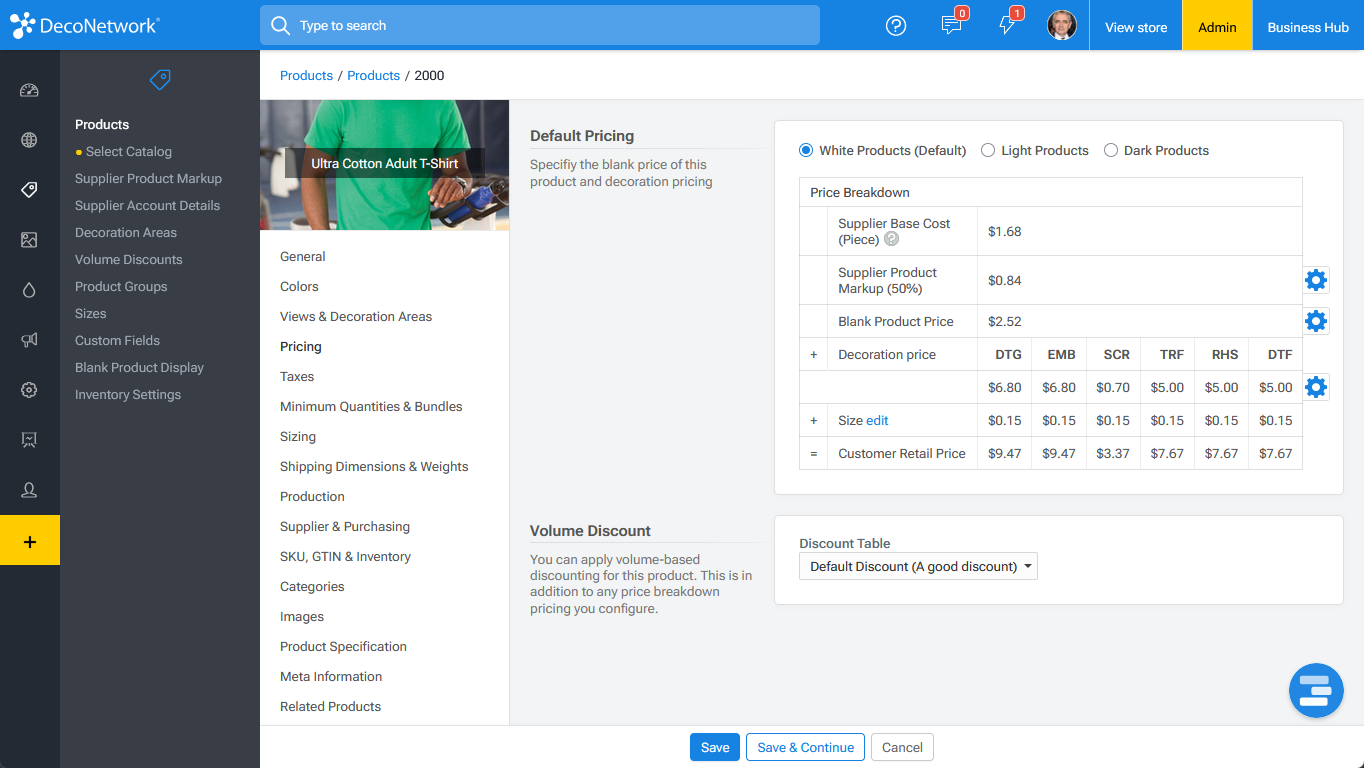Open Shipping Dimensions & Weights section
The height and width of the screenshot is (768, 1364).
[374, 466]
